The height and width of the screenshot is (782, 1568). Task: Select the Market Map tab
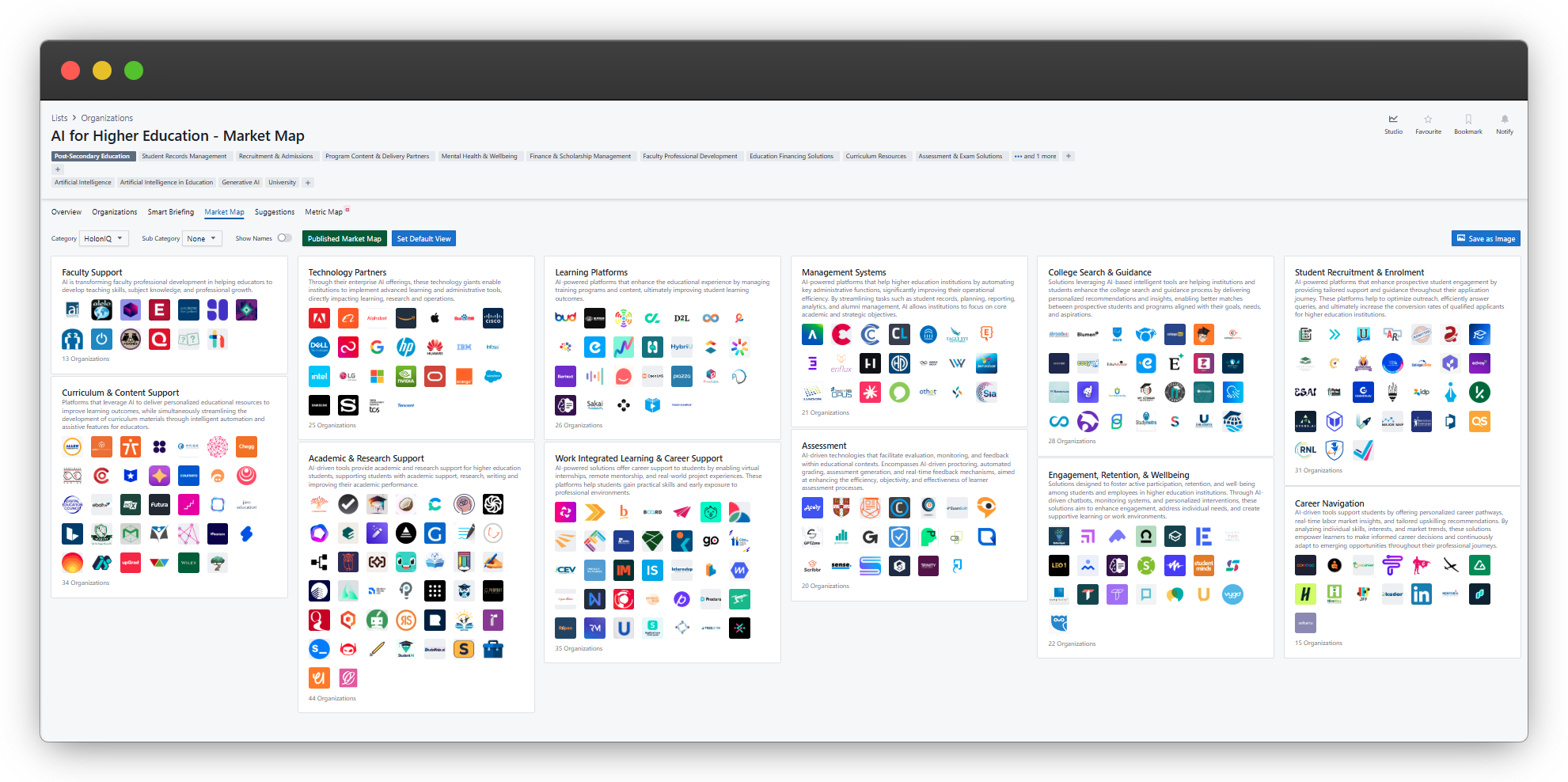click(x=224, y=212)
